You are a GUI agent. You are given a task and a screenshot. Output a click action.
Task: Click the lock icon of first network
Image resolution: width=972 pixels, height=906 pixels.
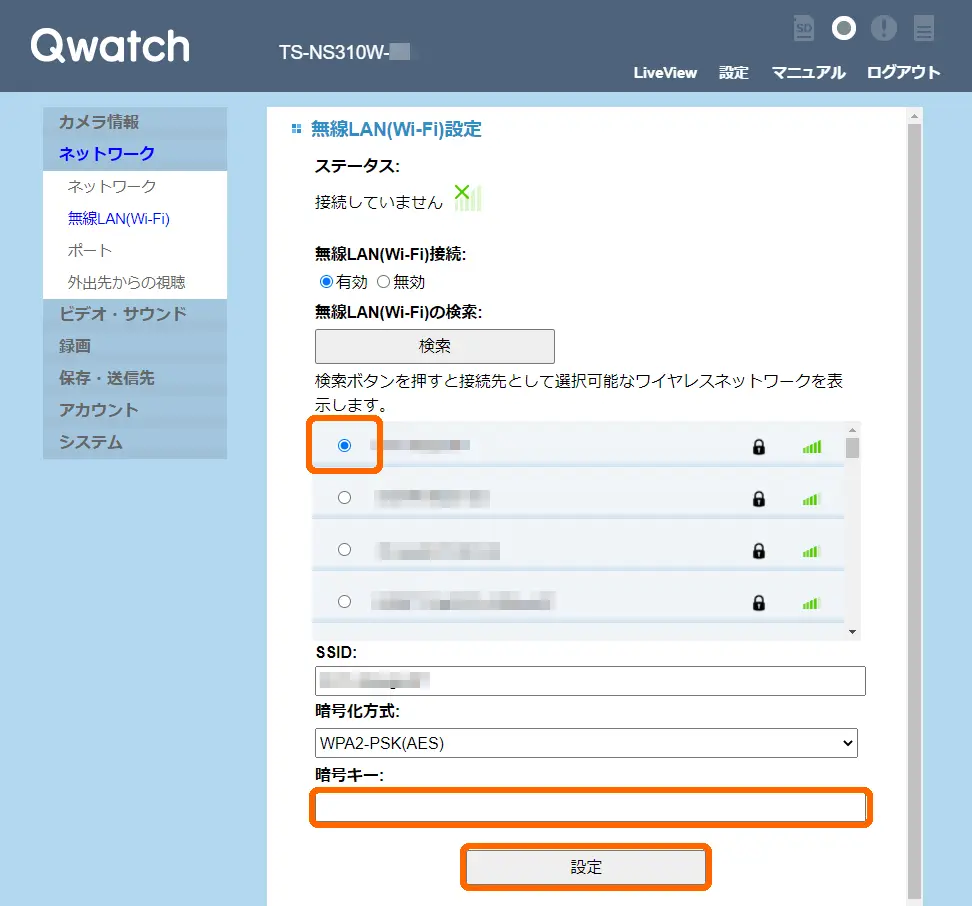(x=759, y=446)
